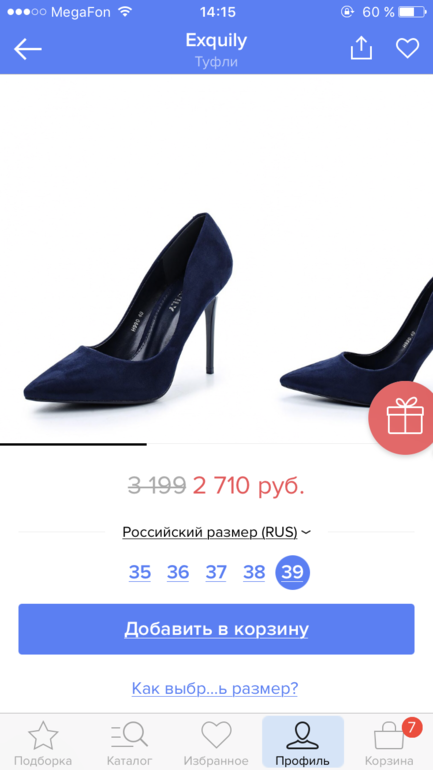This screenshot has height=770, width=433.
Task: Click Добавить в корзину button
Action: tap(216, 629)
